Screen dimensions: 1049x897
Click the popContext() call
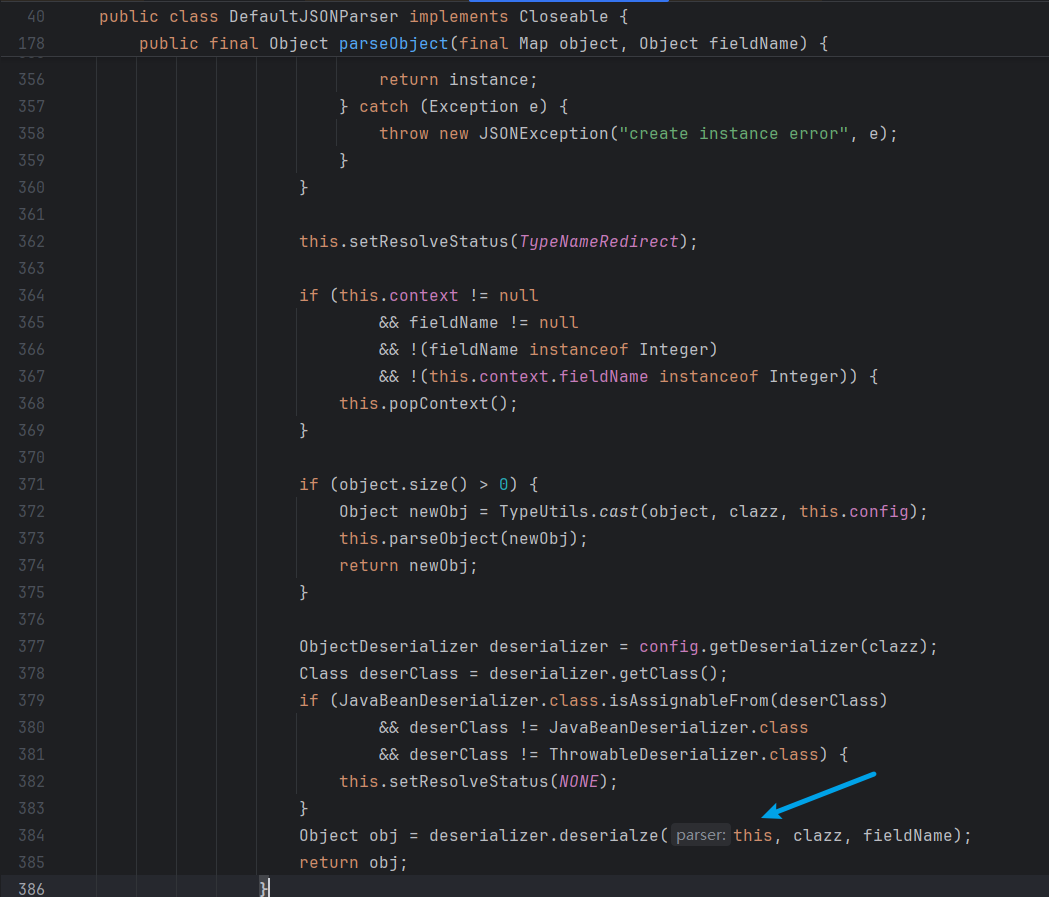click(x=453, y=403)
